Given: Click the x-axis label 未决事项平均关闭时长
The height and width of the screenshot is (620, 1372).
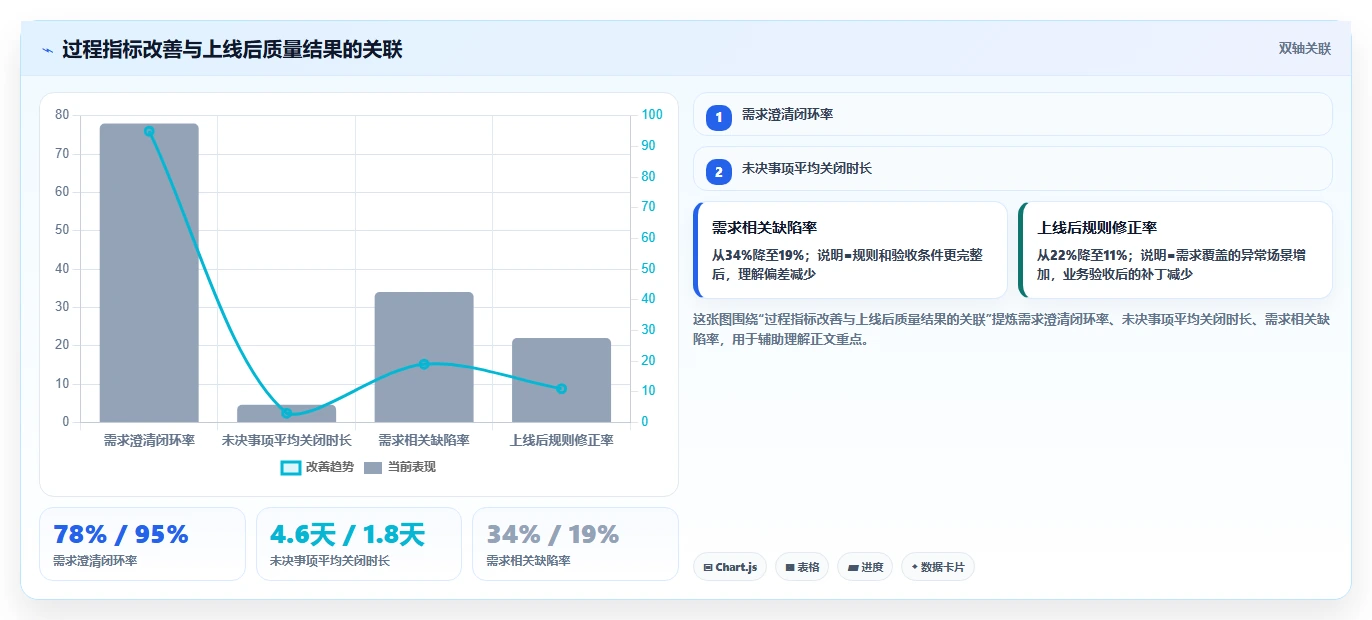Looking at the screenshot, I should tap(286, 440).
